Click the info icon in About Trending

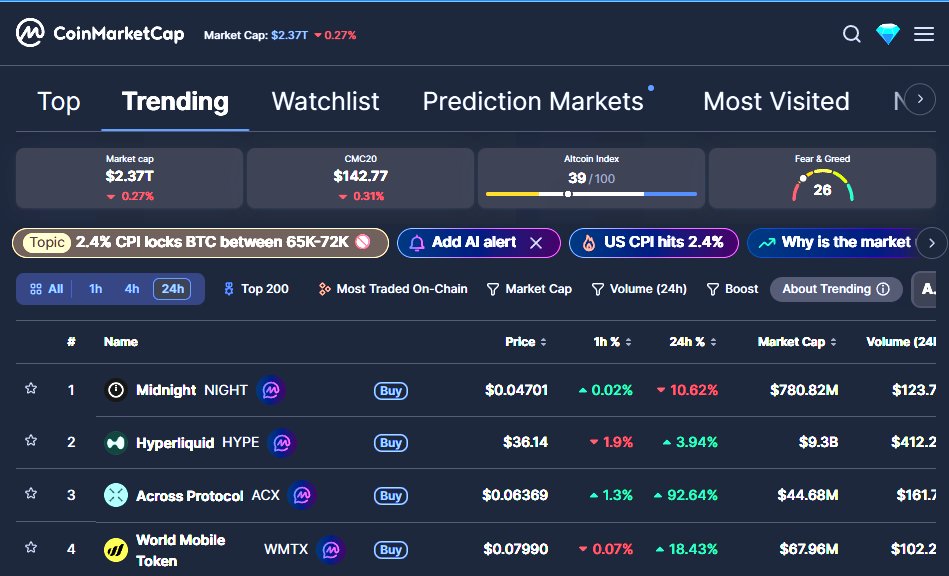[x=883, y=289]
